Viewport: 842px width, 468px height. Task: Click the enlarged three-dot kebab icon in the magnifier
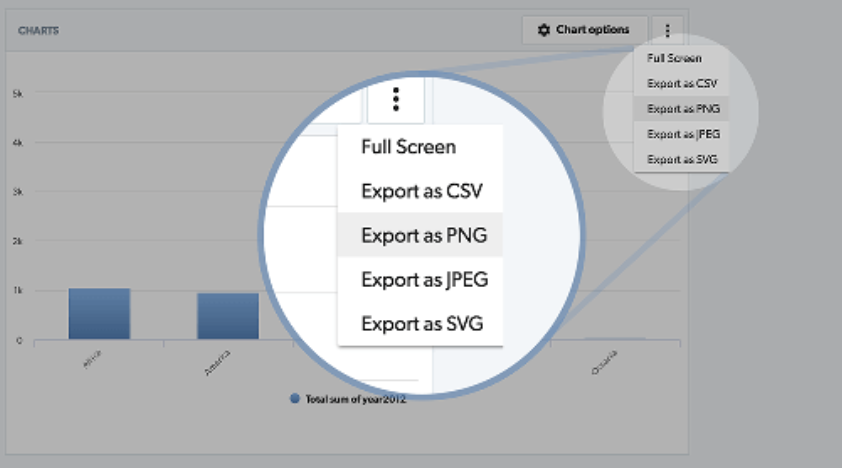tap(396, 99)
